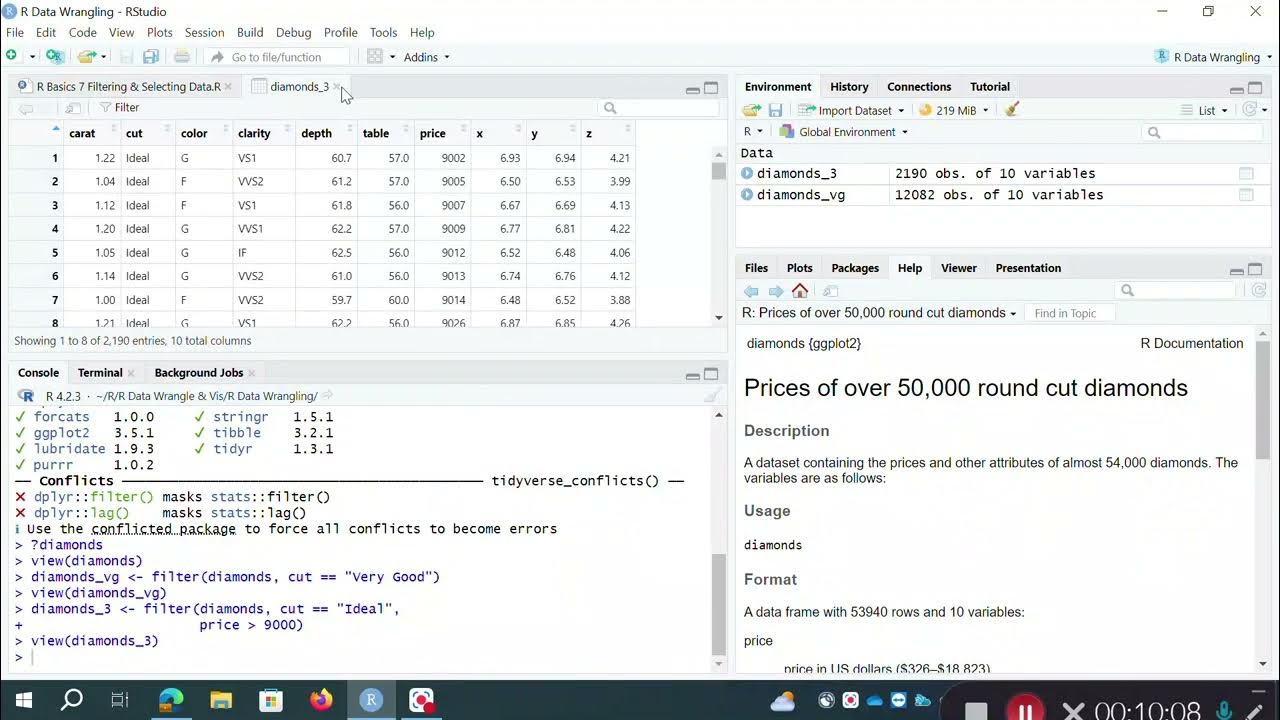Click the save workspace icon in Environment
Image resolution: width=1280 pixels, height=720 pixels.
(775, 110)
